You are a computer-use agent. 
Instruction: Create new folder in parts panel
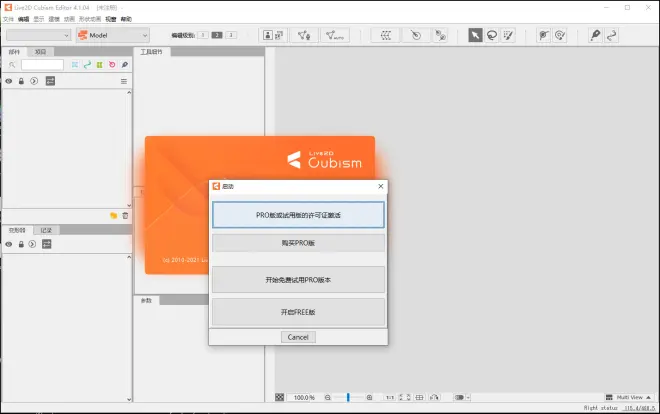[x=113, y=215]
